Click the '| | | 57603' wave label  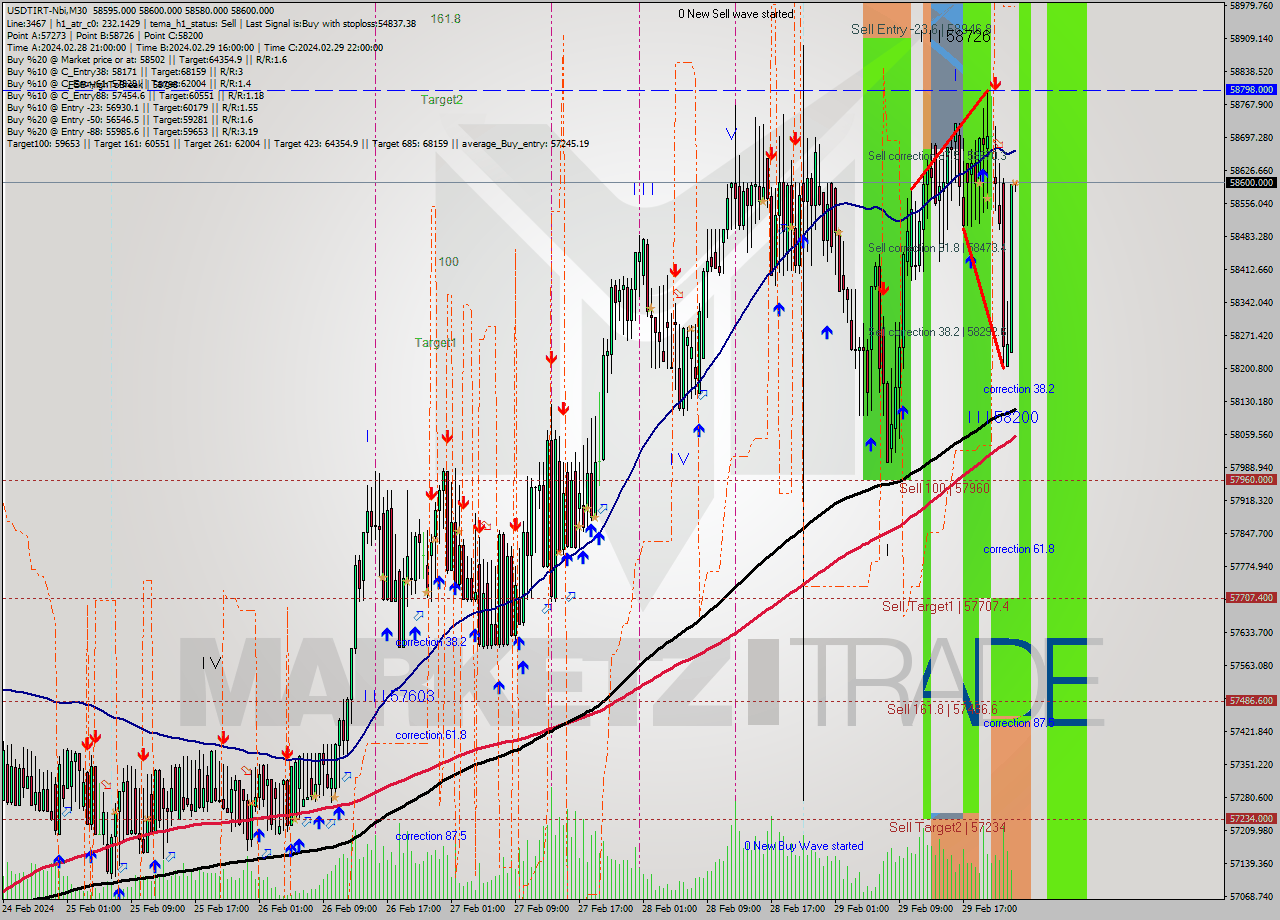[x=398, y=695]
